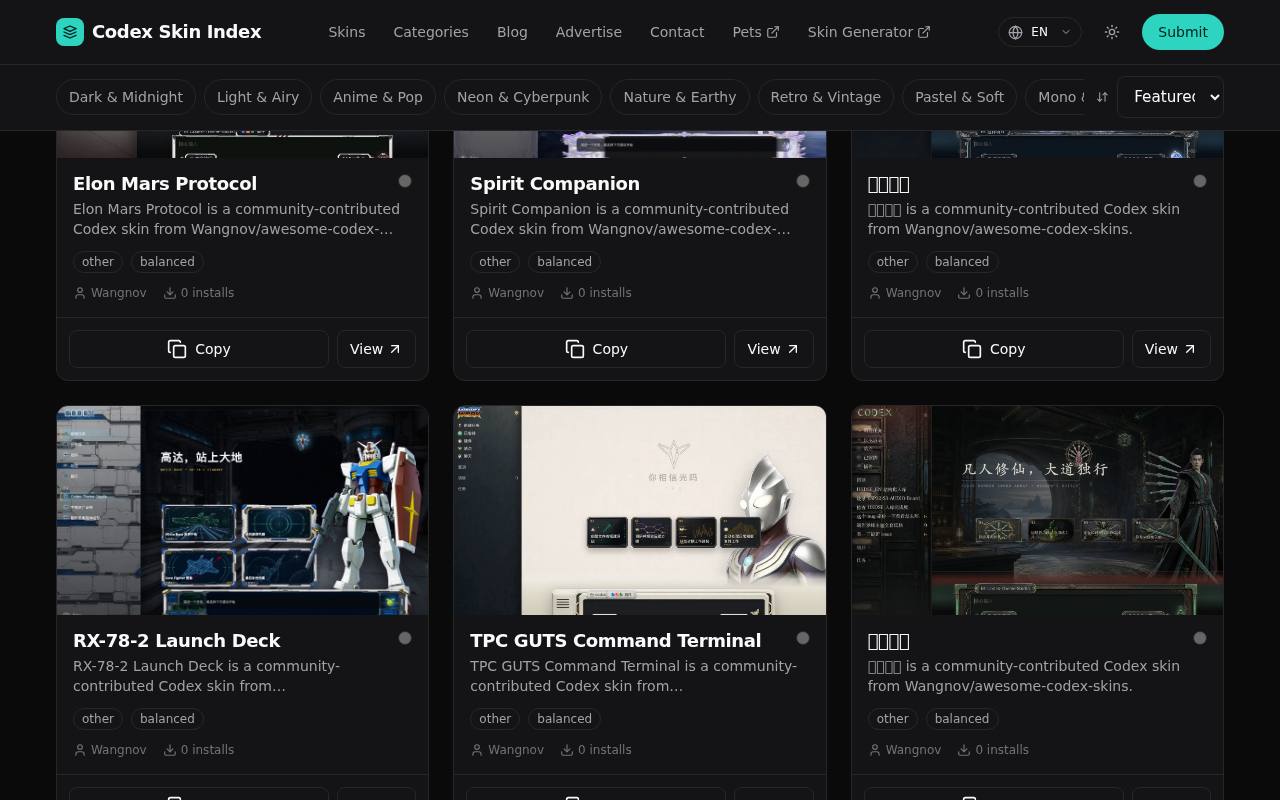Click the author icon on RX-78-2 Launch Deck
The width and height of the screenshot is (1280, 800).
click(80, 750)
